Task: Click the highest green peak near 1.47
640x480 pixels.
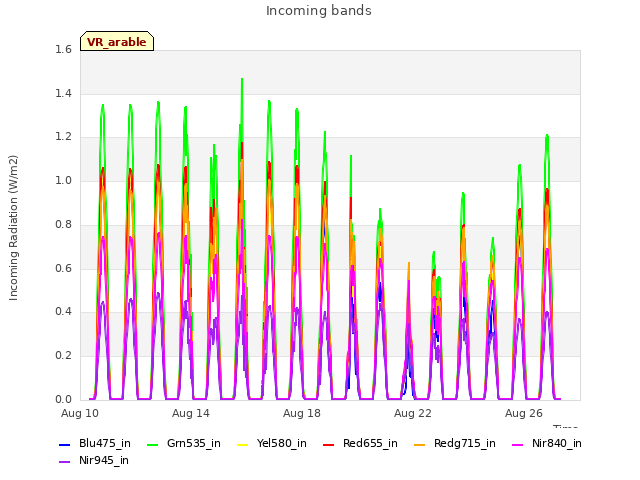Action: pyautogui.click(x=242, y=80)
